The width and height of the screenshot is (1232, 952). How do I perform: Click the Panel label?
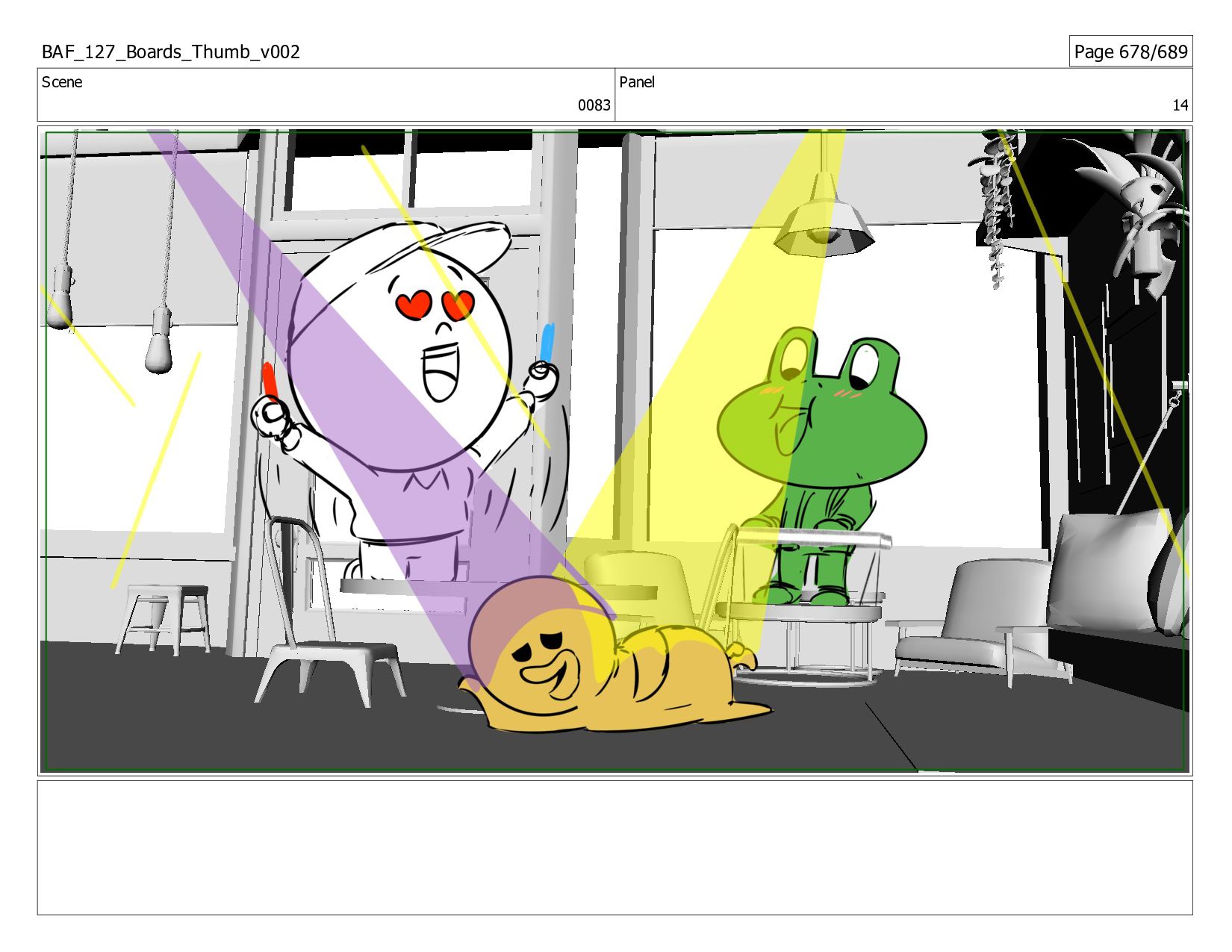637,82
